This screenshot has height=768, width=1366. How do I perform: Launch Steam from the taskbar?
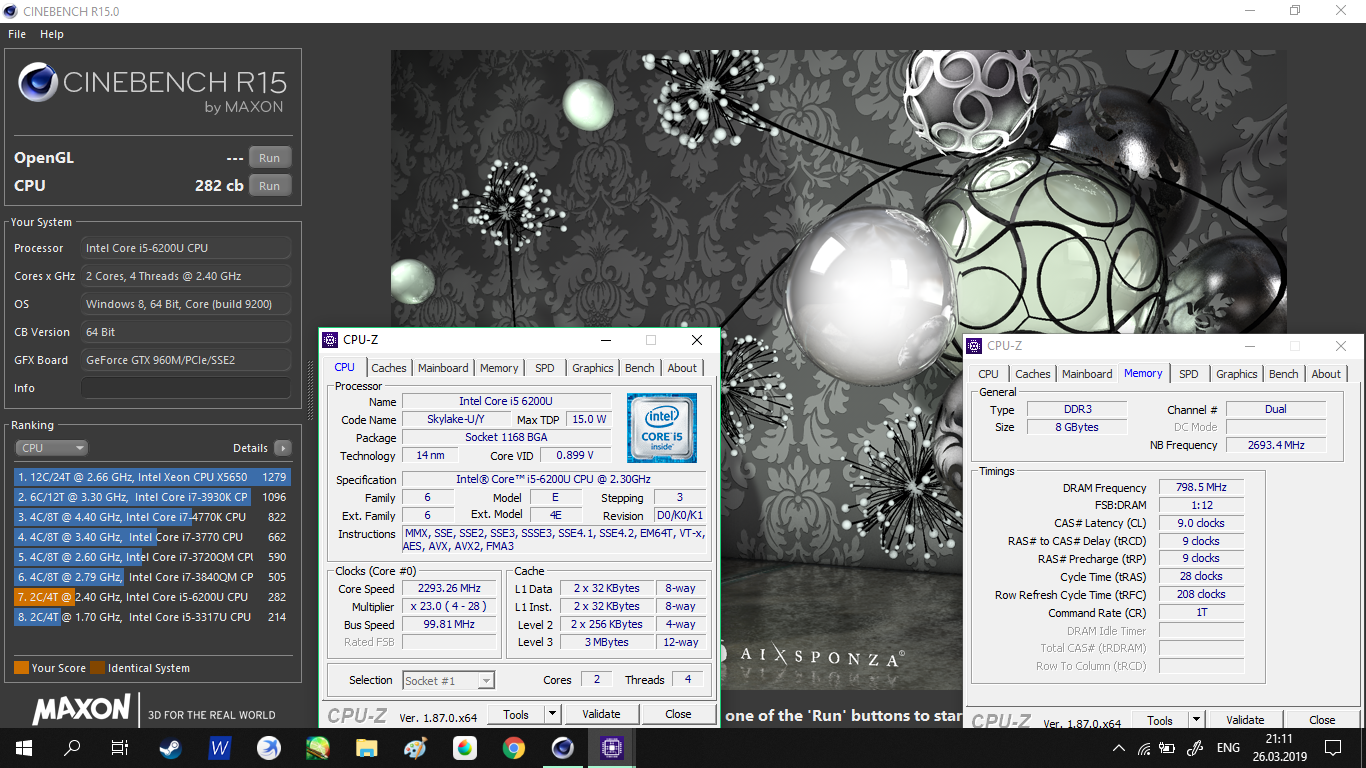pyautogui.click(x=171, y=747)
